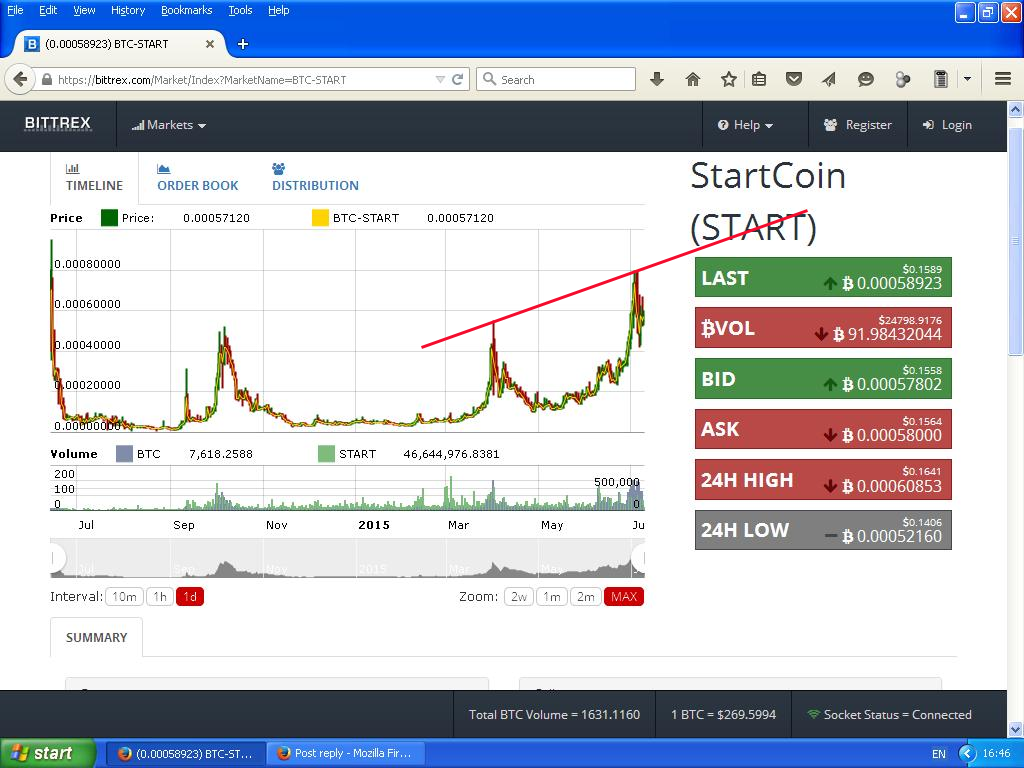Bookmark this page with star icon
1024x768 pixels.
pyautogui.click(x=729, y=80)
